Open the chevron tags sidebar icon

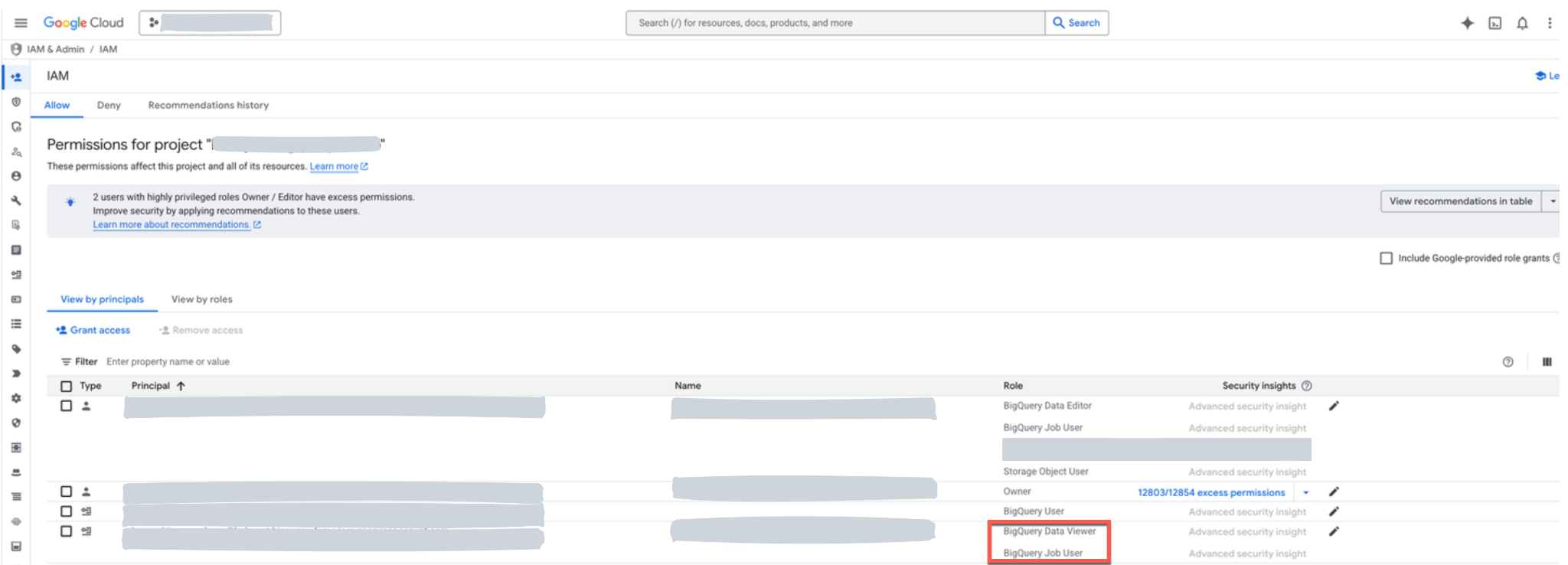tap(16, 374)
